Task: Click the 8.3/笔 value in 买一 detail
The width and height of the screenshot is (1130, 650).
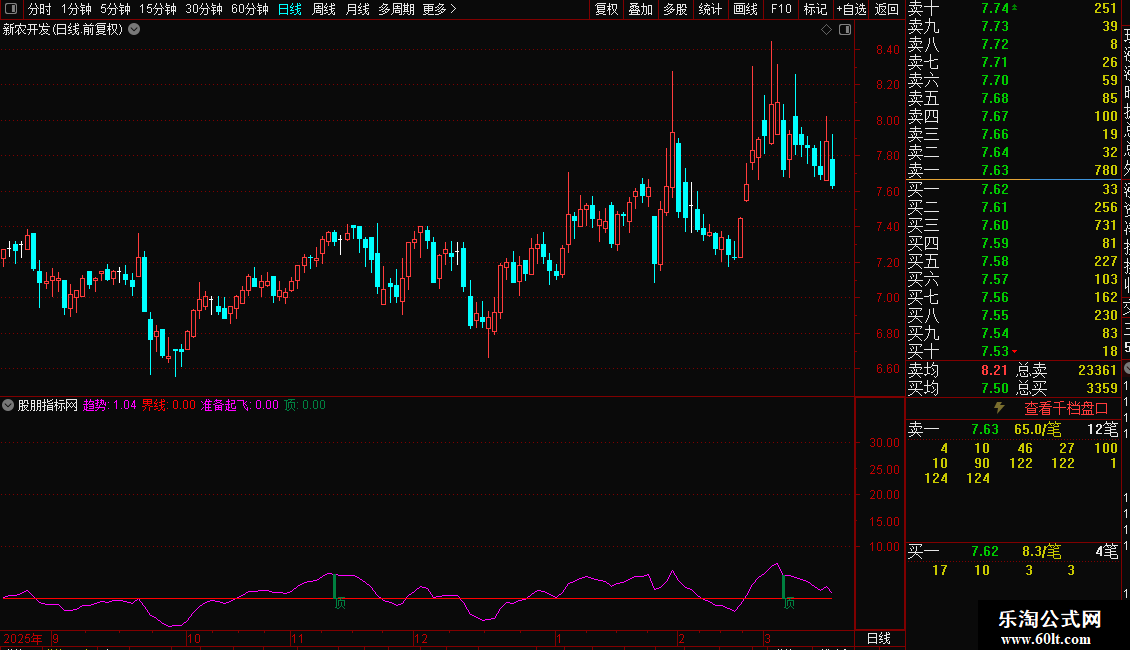Action: (x=1041, y=551)
